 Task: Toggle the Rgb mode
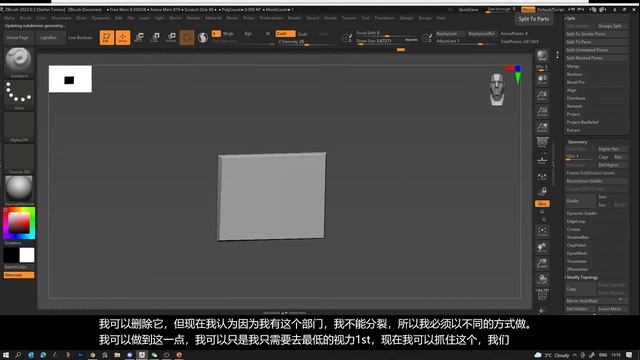point(248,34)
